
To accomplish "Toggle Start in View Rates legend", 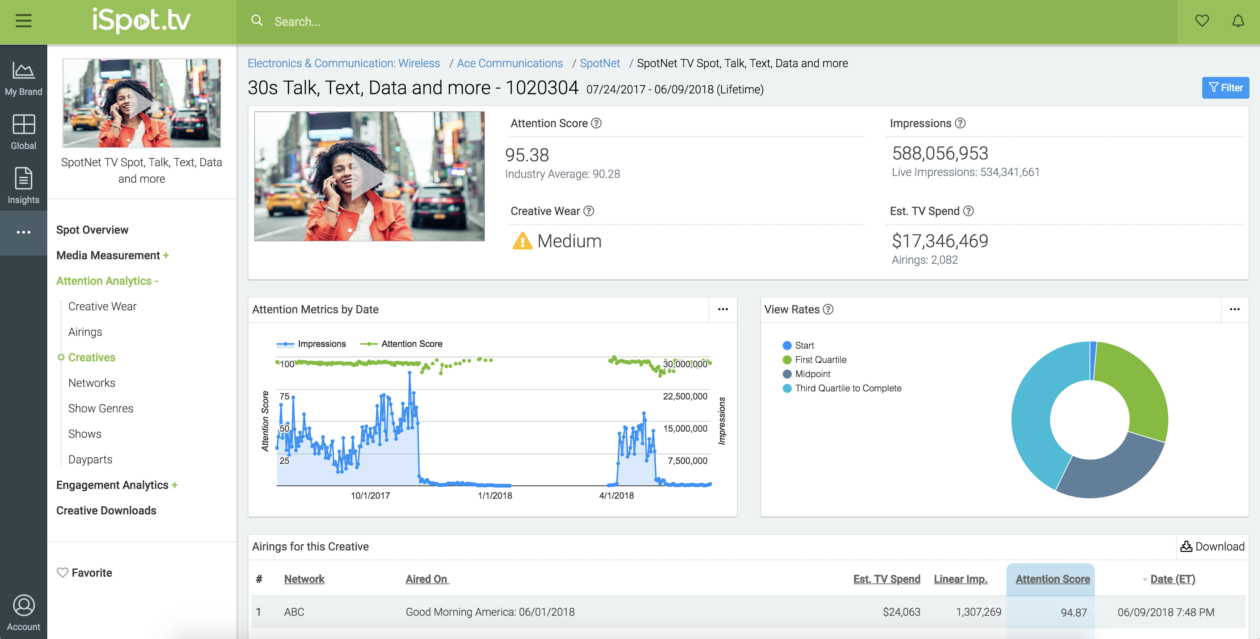I will pos(799,346).
